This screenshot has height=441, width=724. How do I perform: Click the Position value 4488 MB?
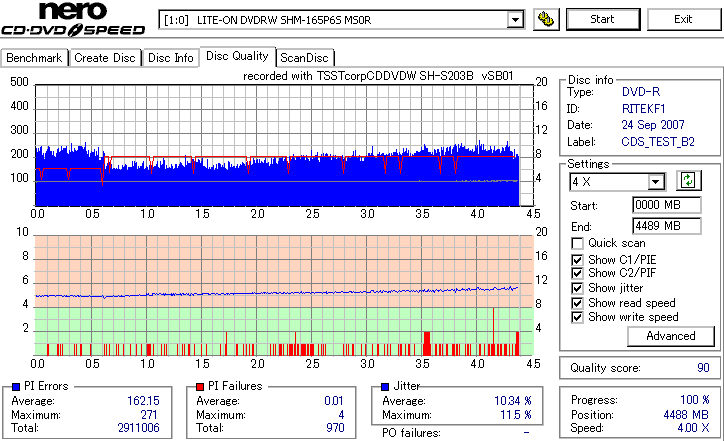686,415
